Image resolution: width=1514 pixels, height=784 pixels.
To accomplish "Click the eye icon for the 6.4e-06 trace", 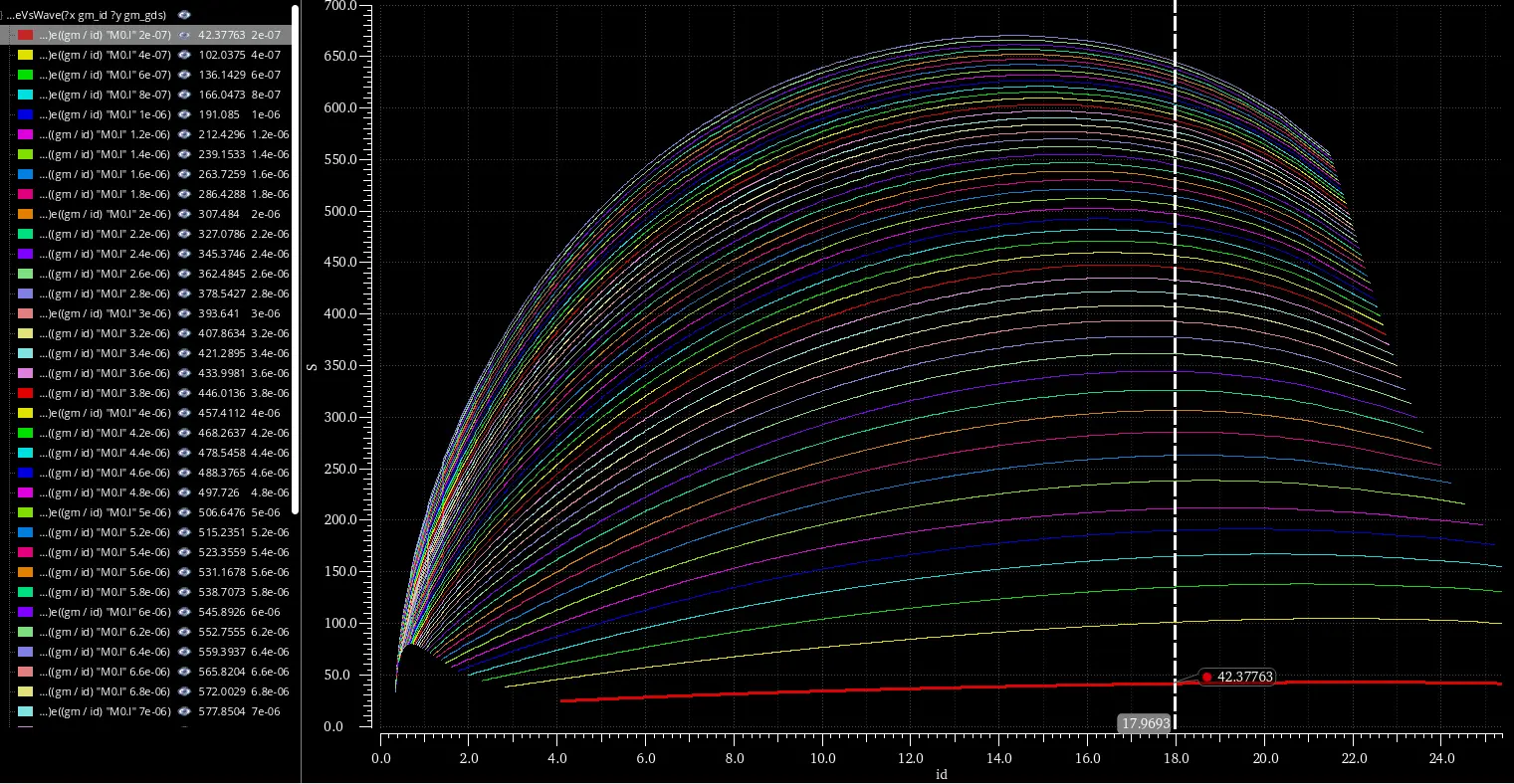I will coord(184,652).
